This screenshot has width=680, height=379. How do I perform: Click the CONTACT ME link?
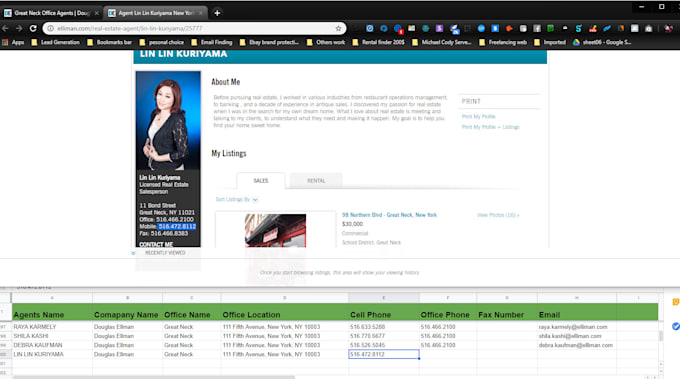pyautogui.click(x=156, y=245)
